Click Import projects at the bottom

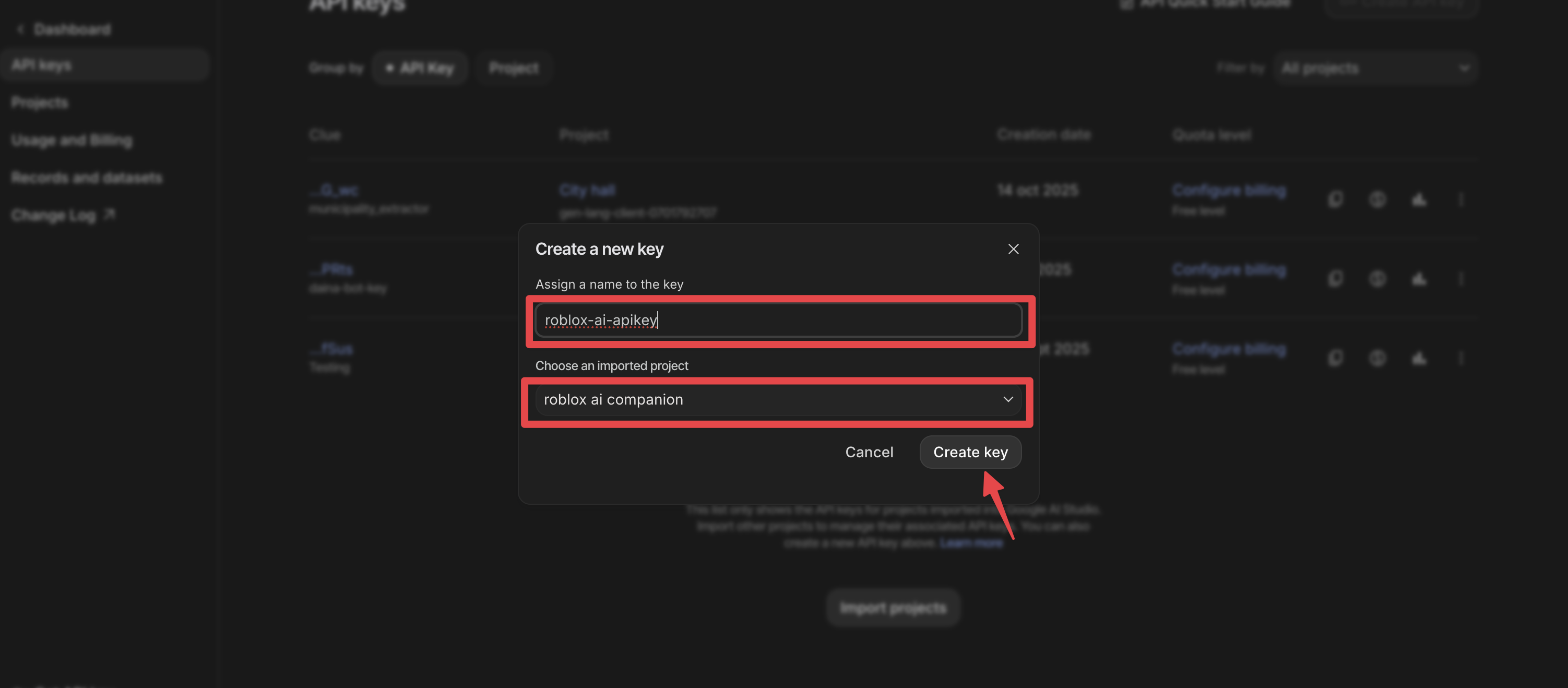coord(893,607)
